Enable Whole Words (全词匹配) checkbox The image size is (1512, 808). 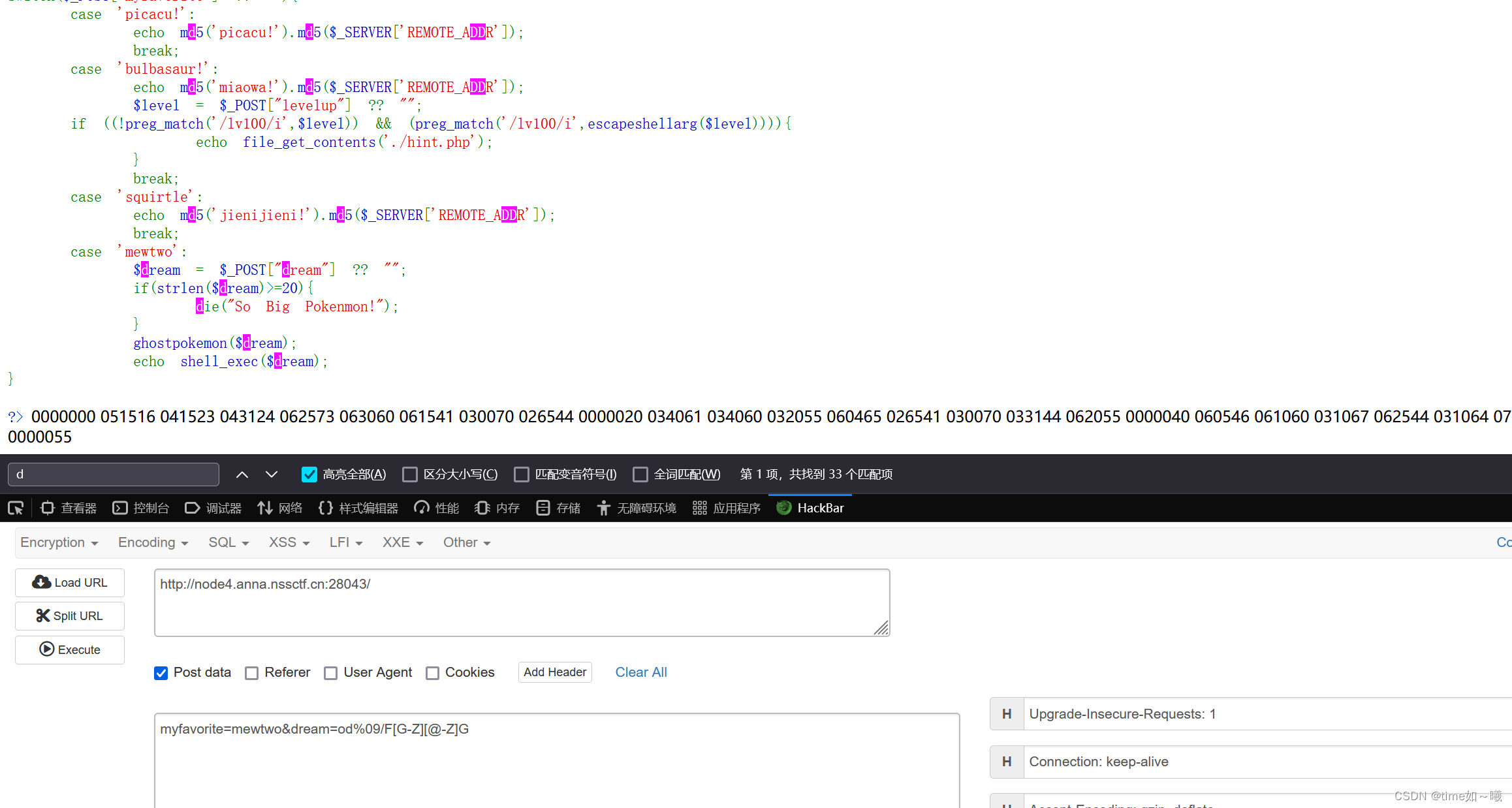[640, 474]
